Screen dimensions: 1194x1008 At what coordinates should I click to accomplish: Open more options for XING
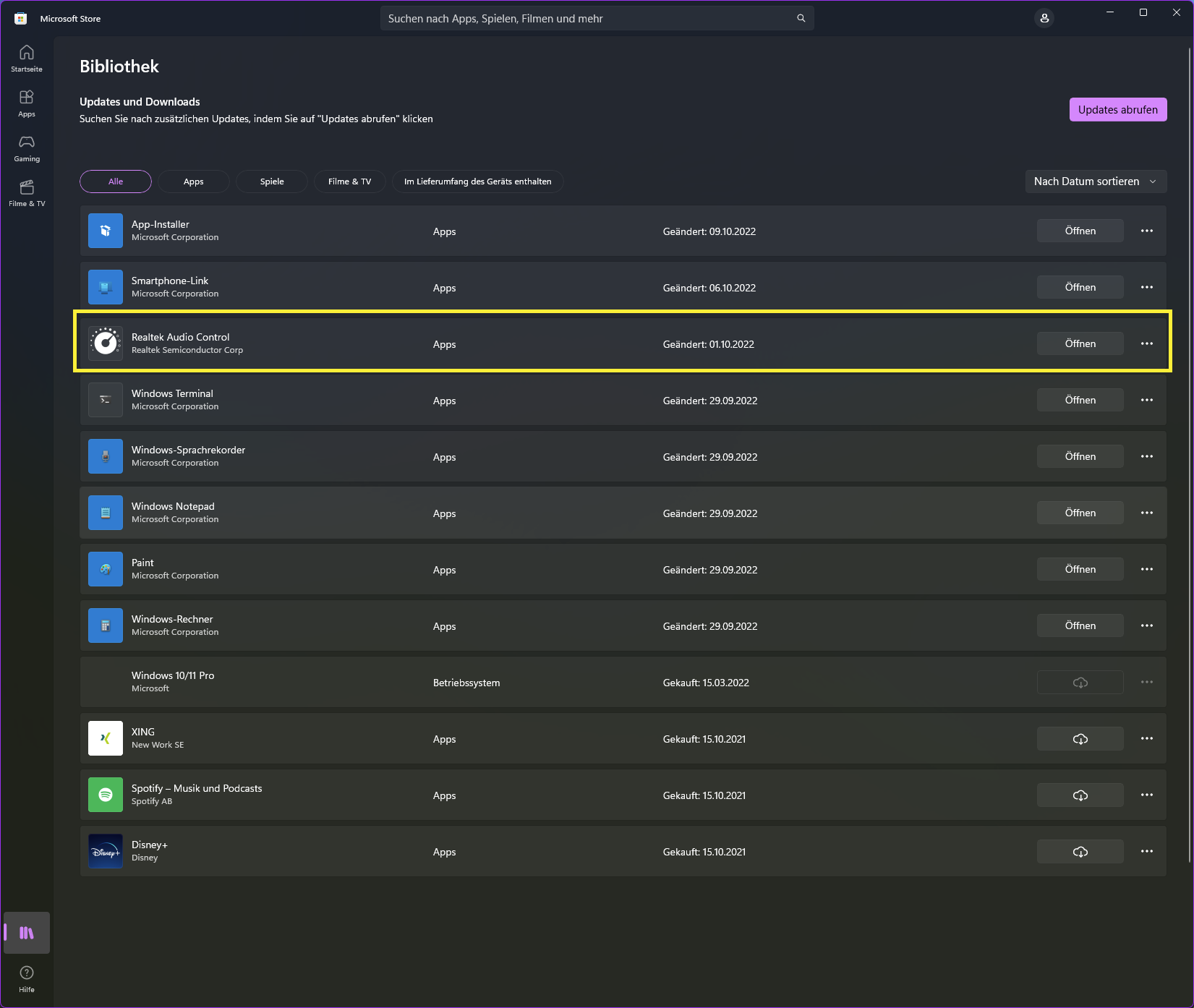tap(1147, 738)
